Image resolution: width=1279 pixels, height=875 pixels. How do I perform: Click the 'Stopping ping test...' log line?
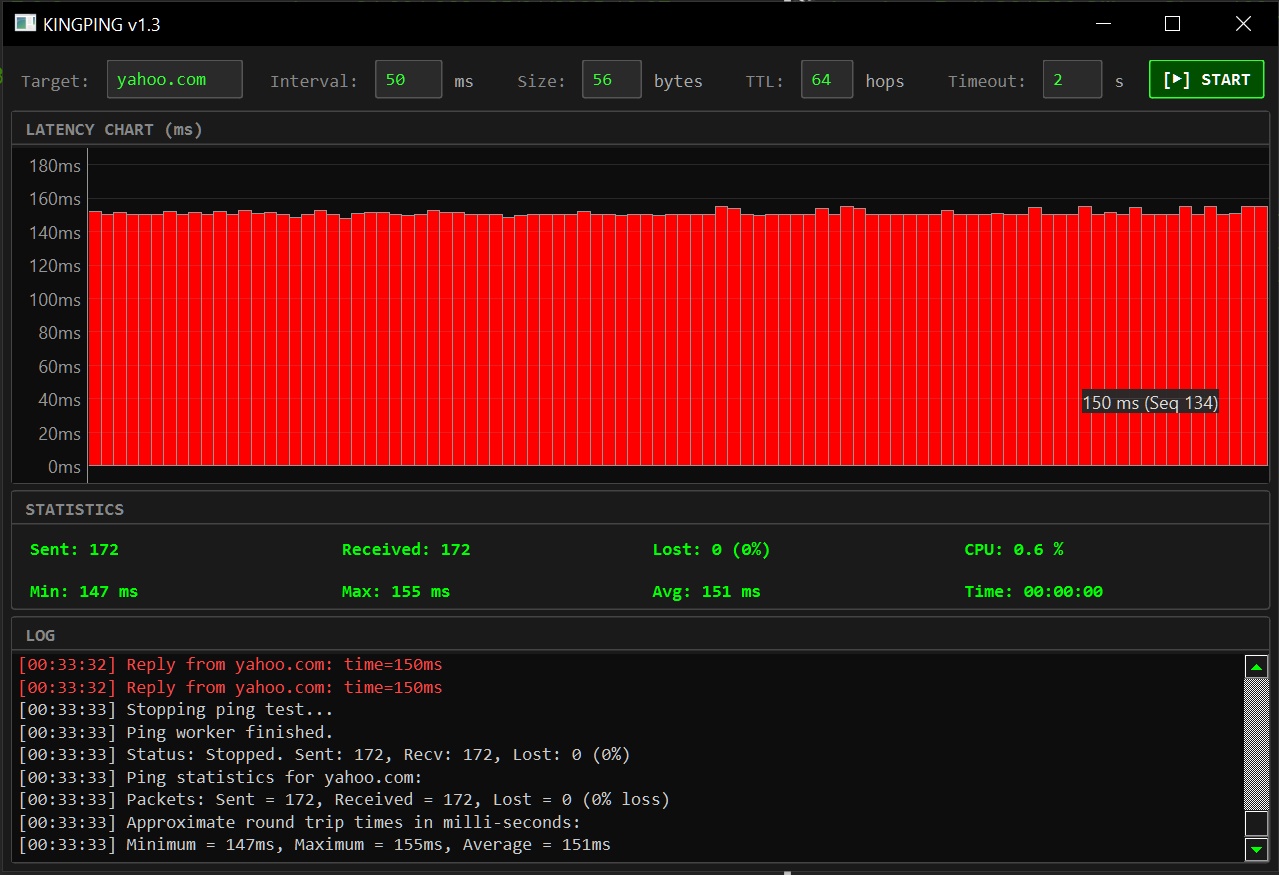pyautogui.click(x=176, y=710)
